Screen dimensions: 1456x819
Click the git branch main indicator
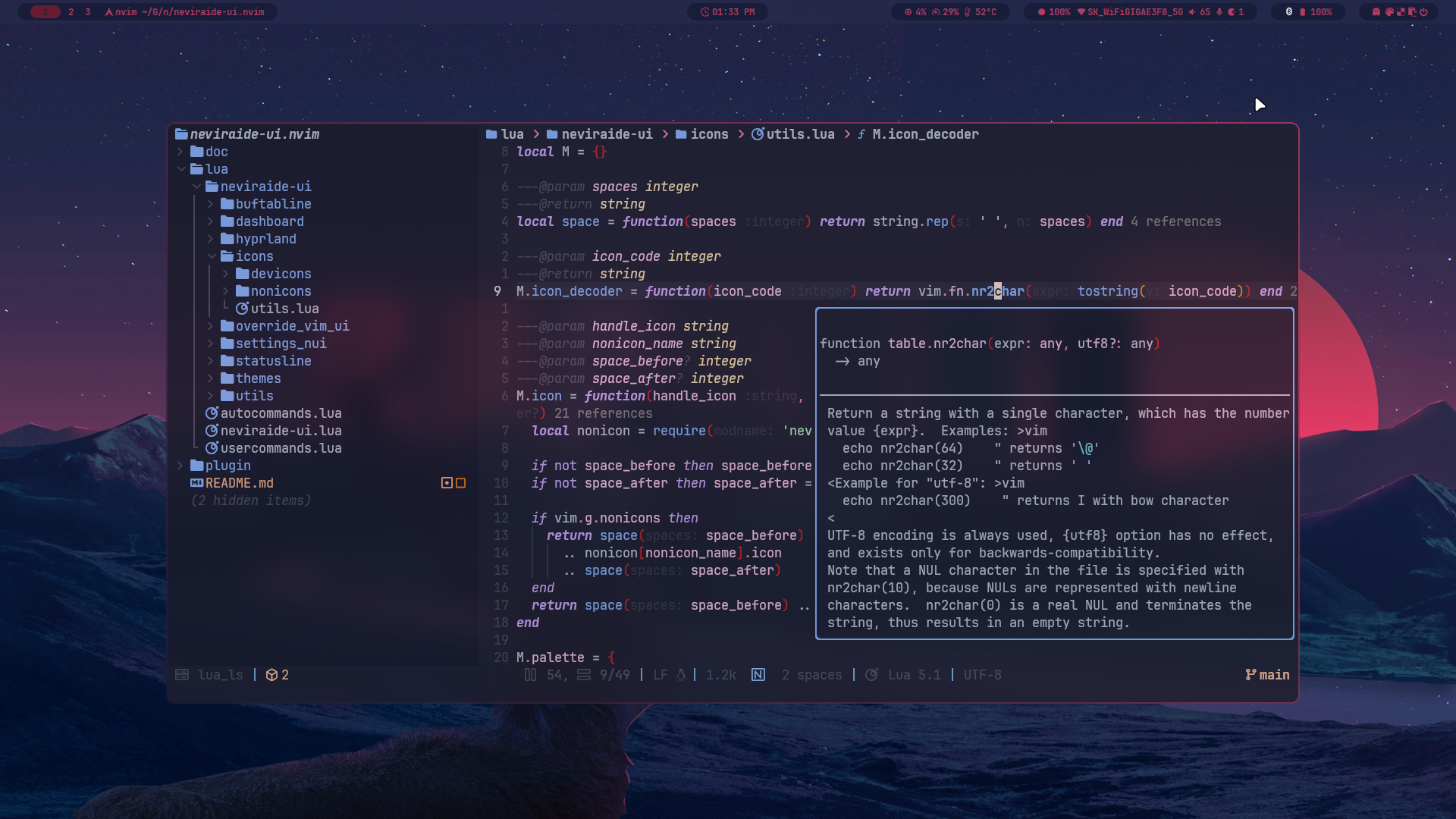click(x=1267, y=675)
